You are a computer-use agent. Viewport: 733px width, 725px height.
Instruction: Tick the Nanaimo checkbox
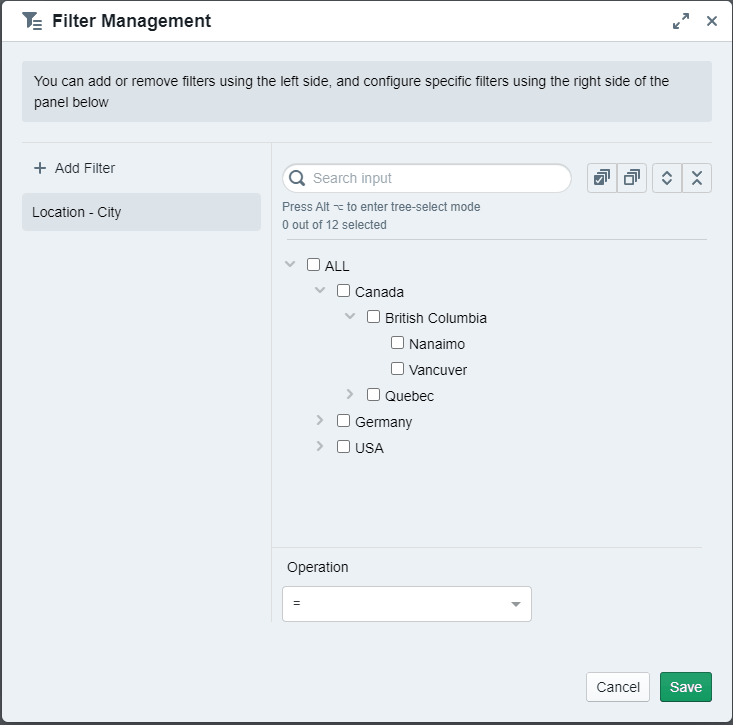coord(398,343)
